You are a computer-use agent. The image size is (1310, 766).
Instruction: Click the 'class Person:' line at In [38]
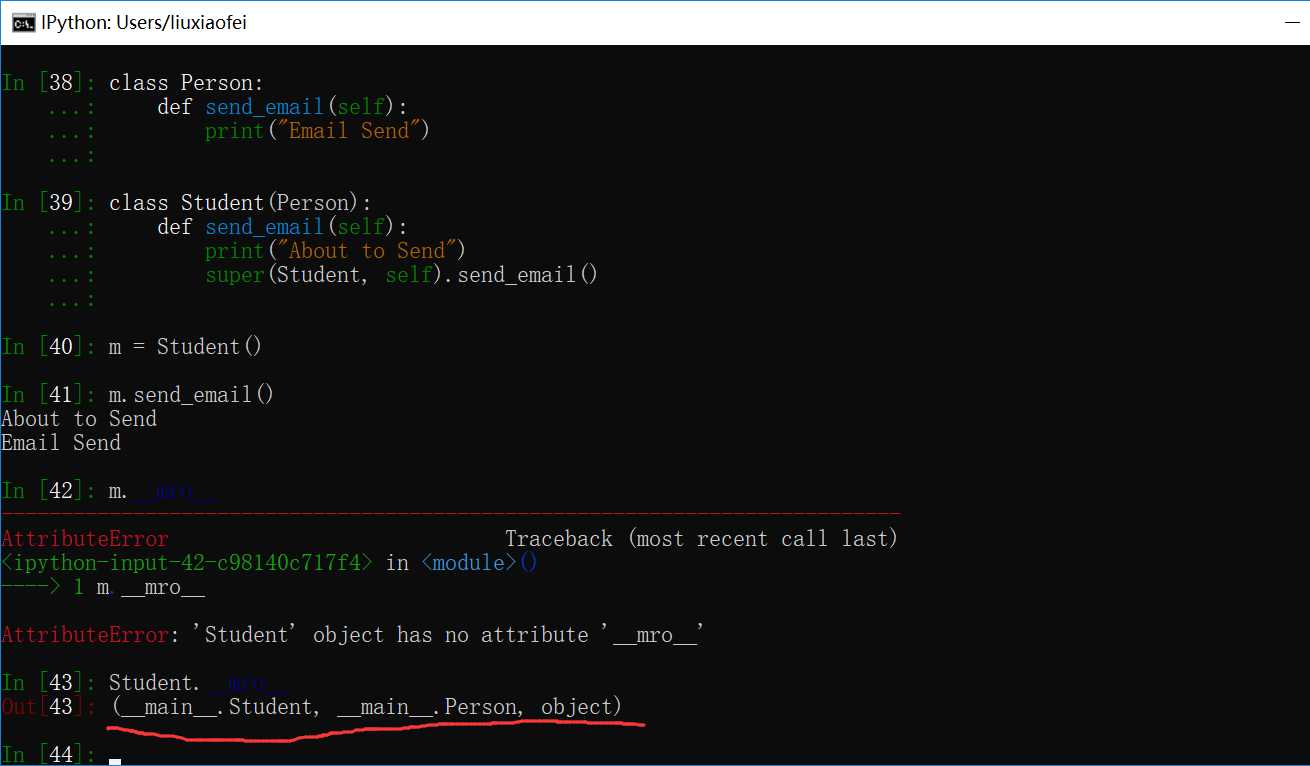[x=186, y=83]
